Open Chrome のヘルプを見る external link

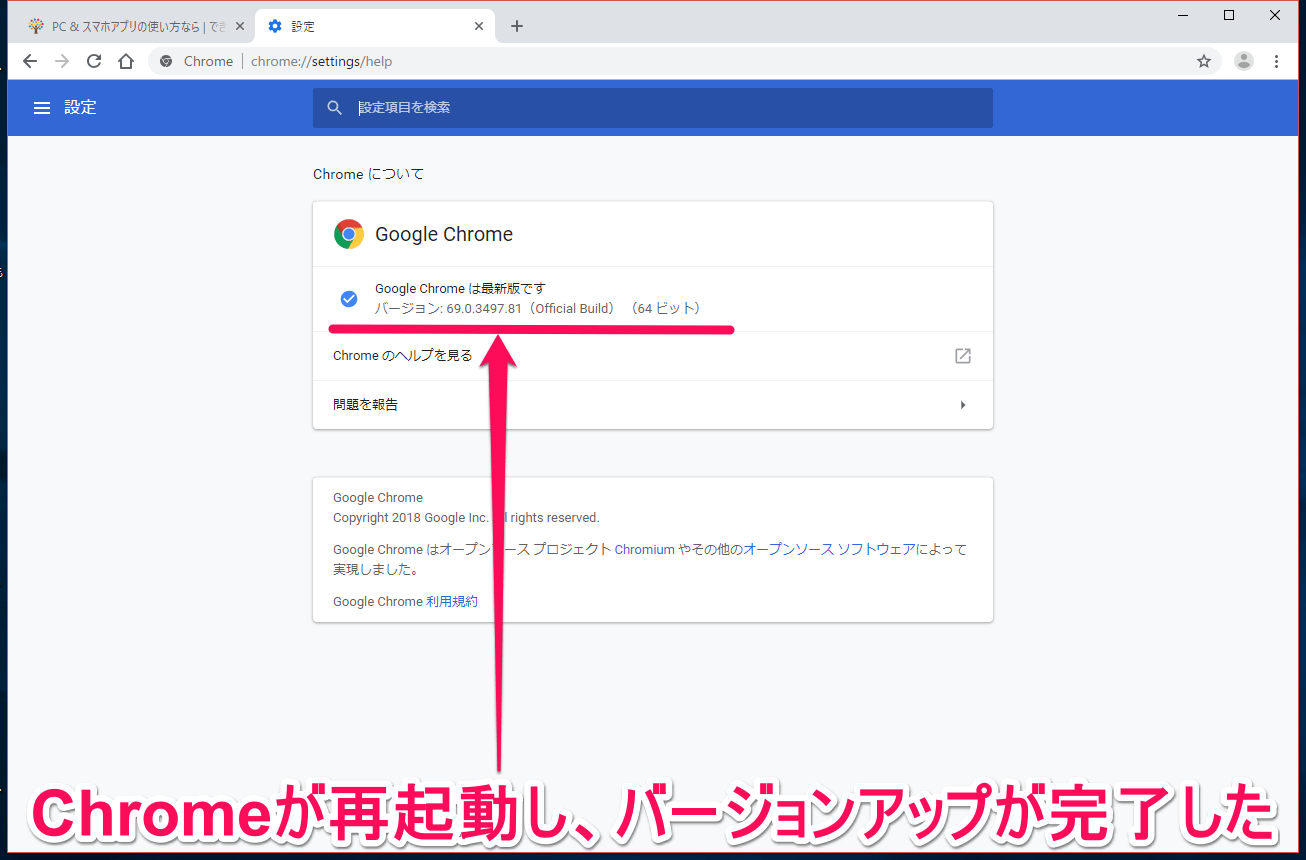(x=653, y=356)
